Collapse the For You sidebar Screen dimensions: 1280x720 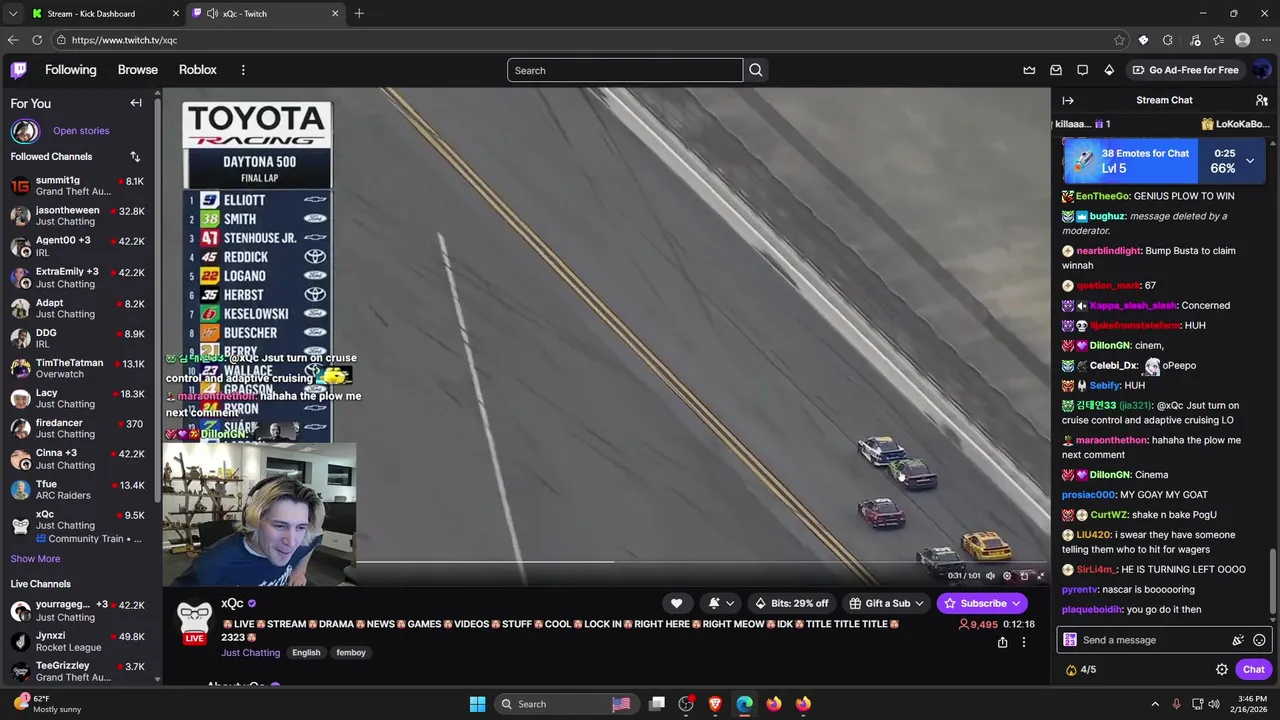coord(136,103)
